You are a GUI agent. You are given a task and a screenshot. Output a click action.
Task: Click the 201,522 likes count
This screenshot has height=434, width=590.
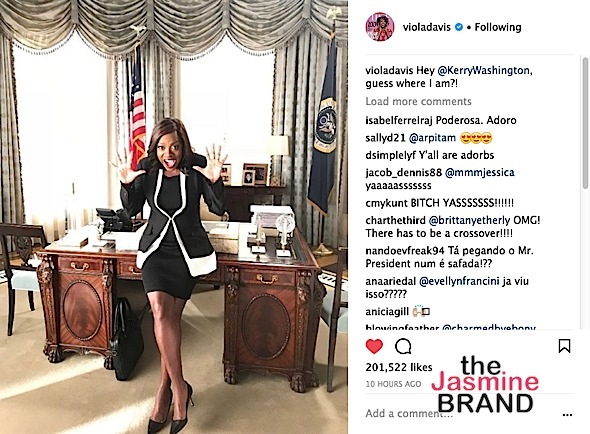(x=399, y=367)
